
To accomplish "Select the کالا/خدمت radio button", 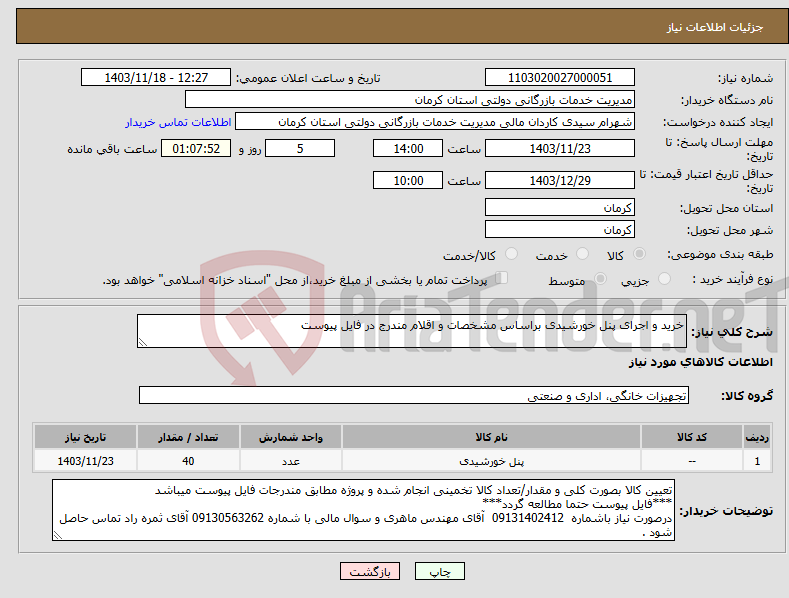I will [x=511, y=254].
